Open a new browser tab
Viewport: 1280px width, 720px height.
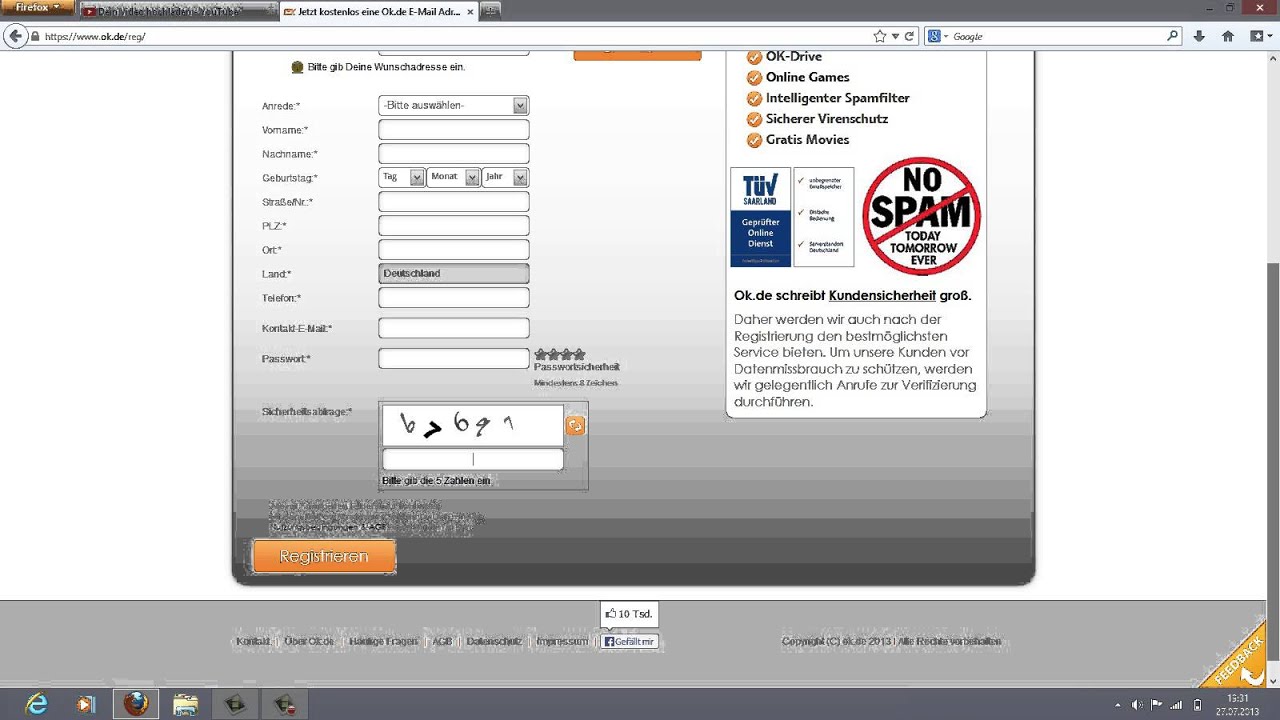click(490, 12)
